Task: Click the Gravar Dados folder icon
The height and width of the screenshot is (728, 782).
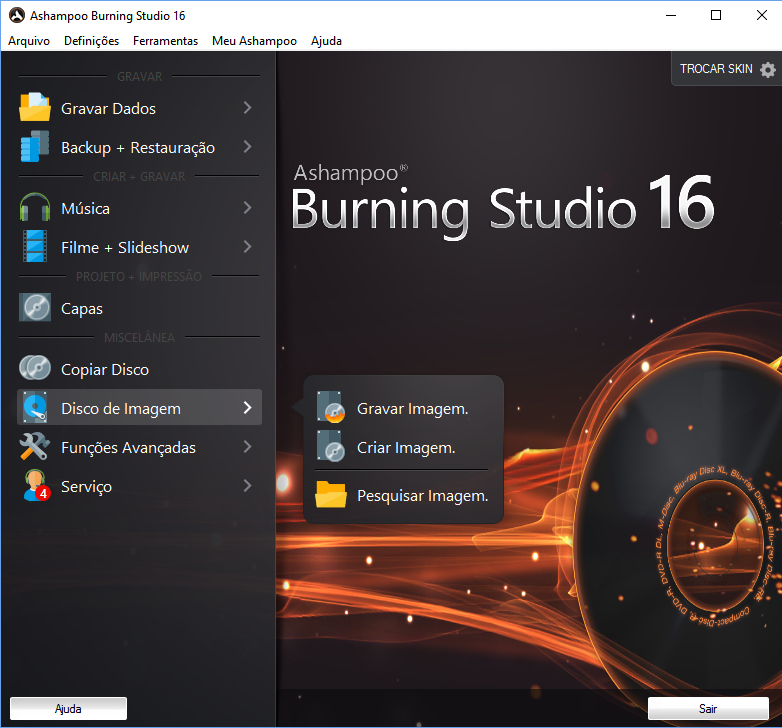Action: click(35, 107)
